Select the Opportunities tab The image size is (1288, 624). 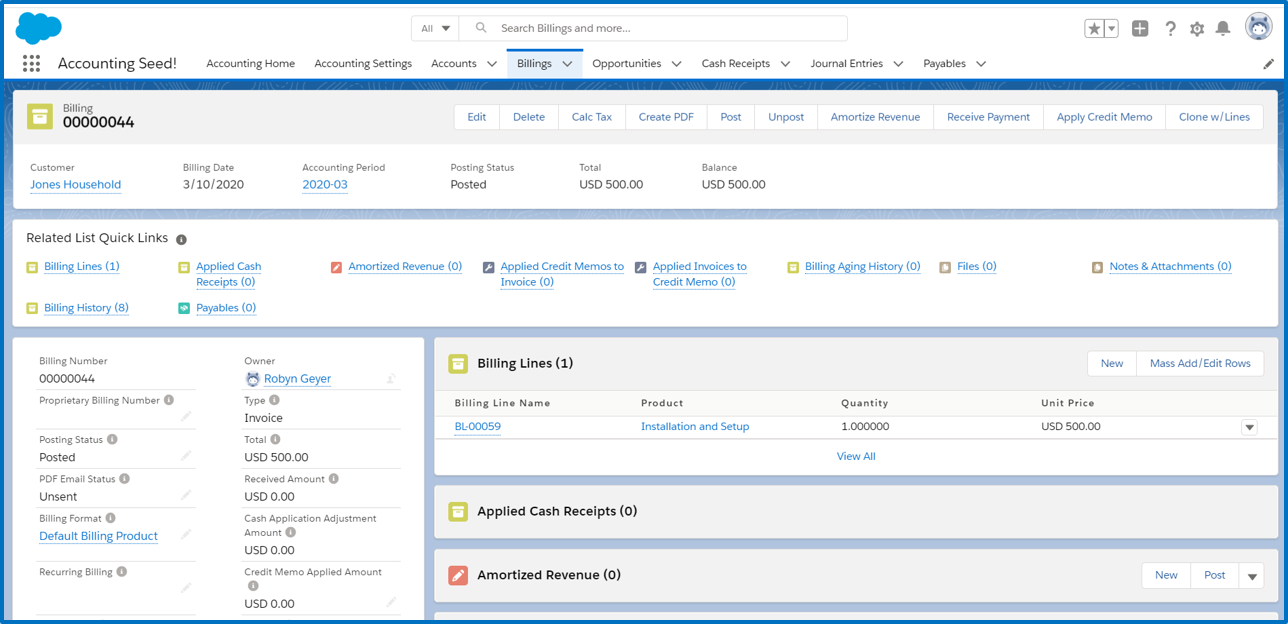pos(627,63)
